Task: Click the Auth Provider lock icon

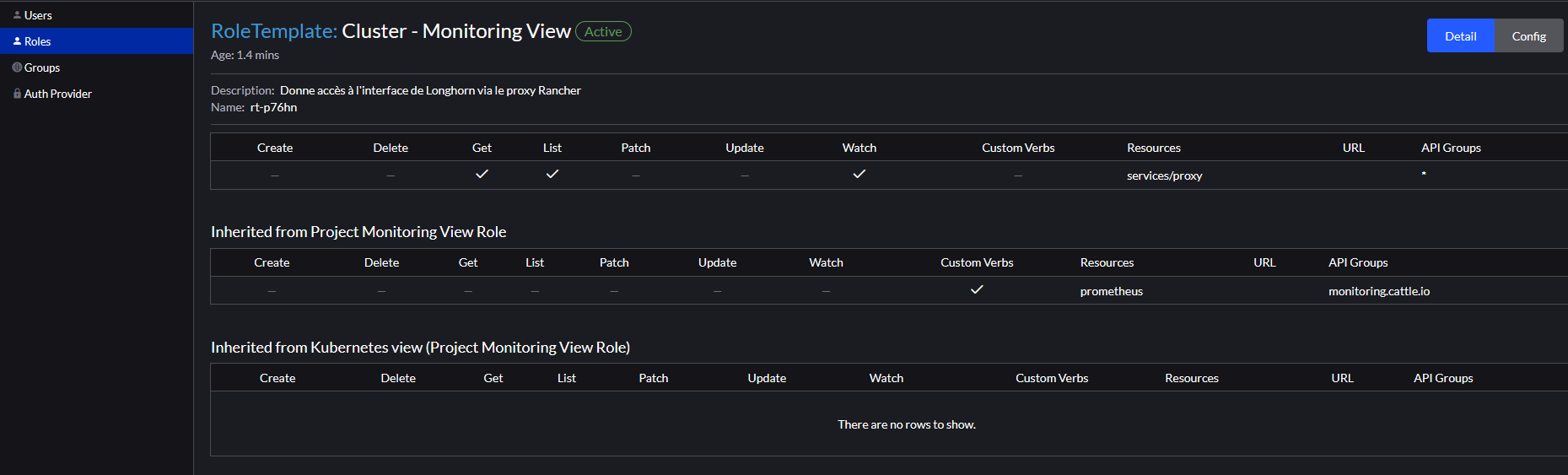Action: [17, 94]
